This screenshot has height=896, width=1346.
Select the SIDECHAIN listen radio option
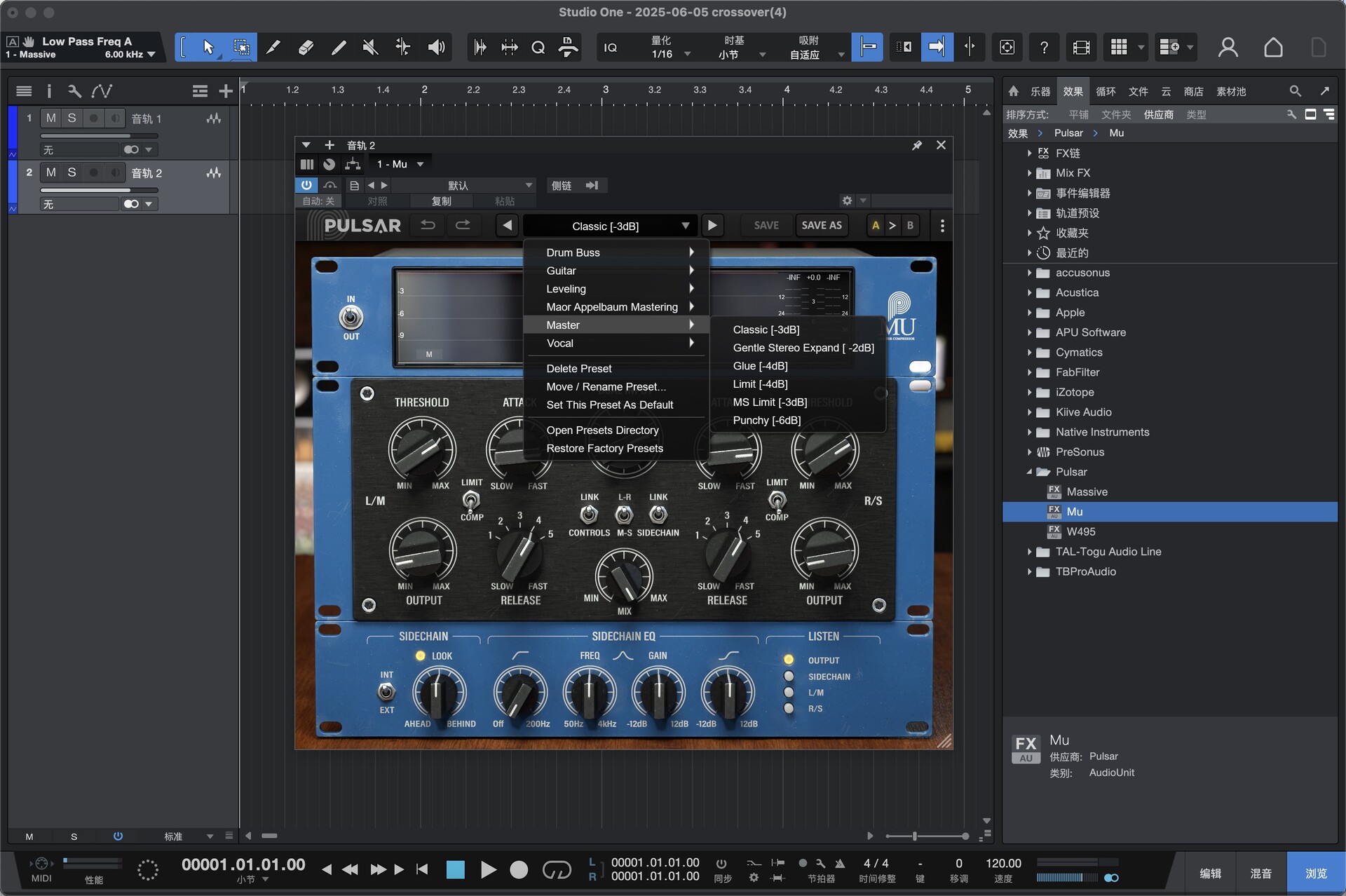point(789,677)
